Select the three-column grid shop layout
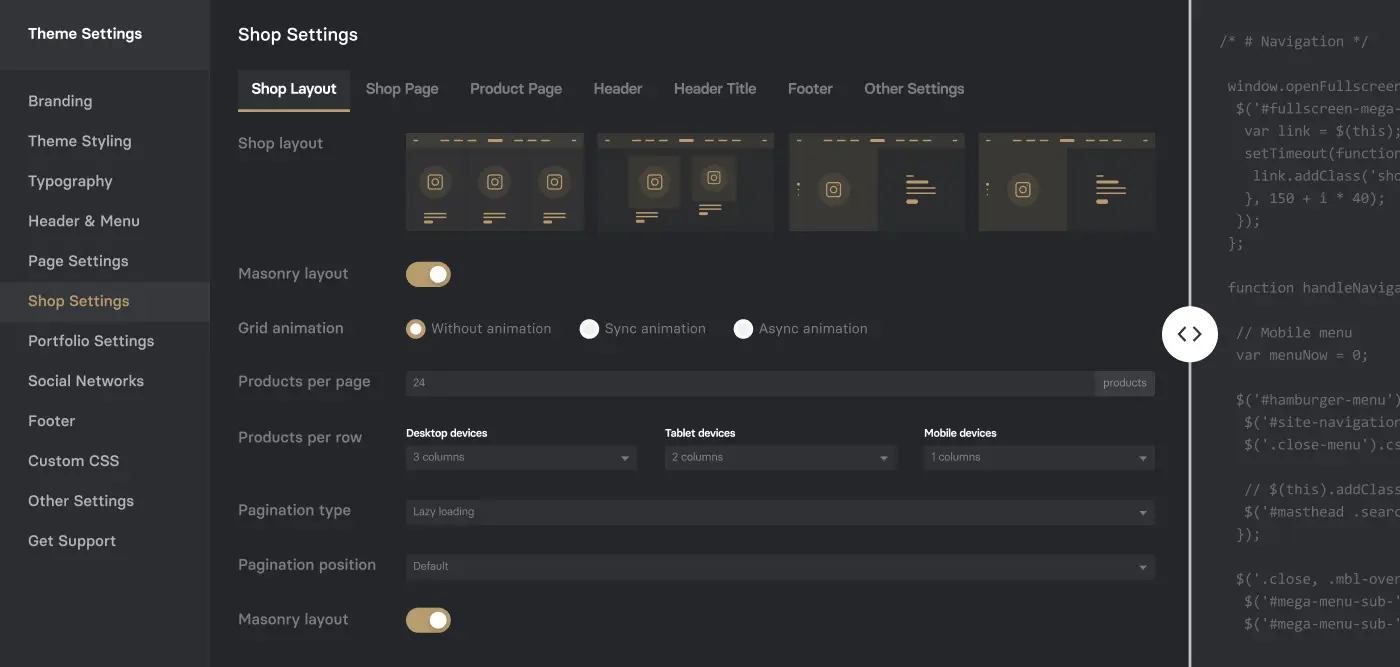The image size is (1400, 667). click(x=494, y=182)
